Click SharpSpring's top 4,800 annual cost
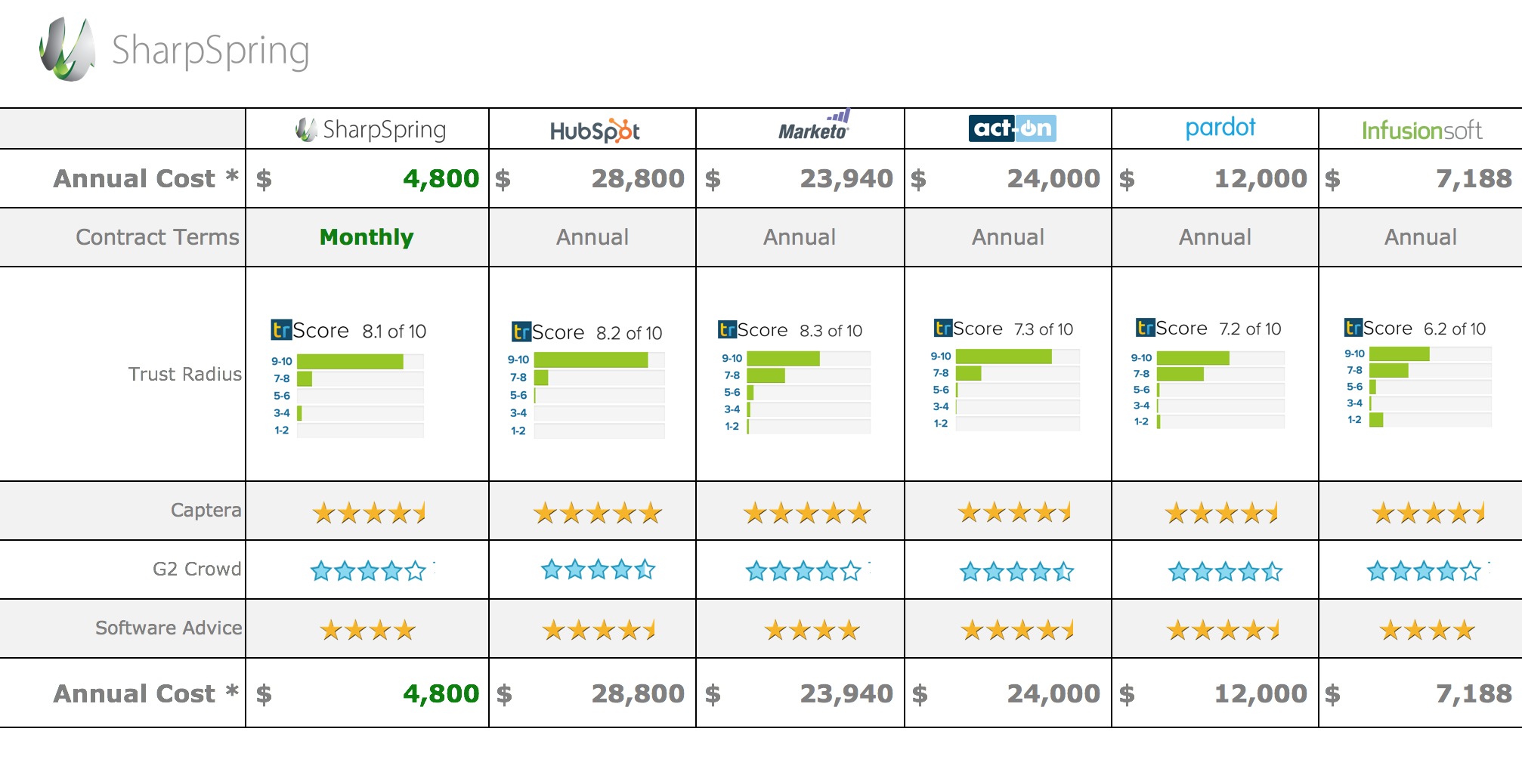Screen dimensions: 1522x784 441,178
